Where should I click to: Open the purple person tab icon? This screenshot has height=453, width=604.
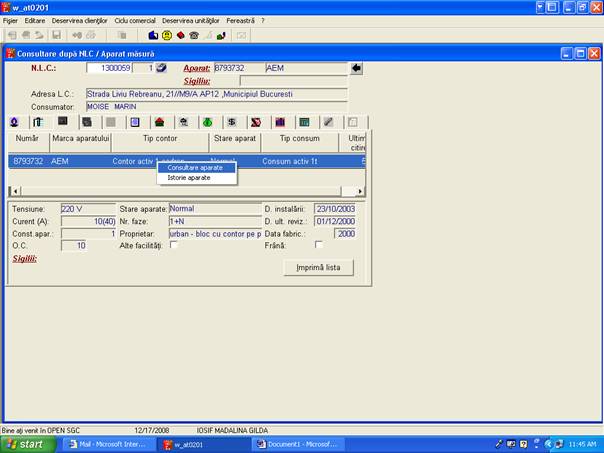[x=14, y=122]
